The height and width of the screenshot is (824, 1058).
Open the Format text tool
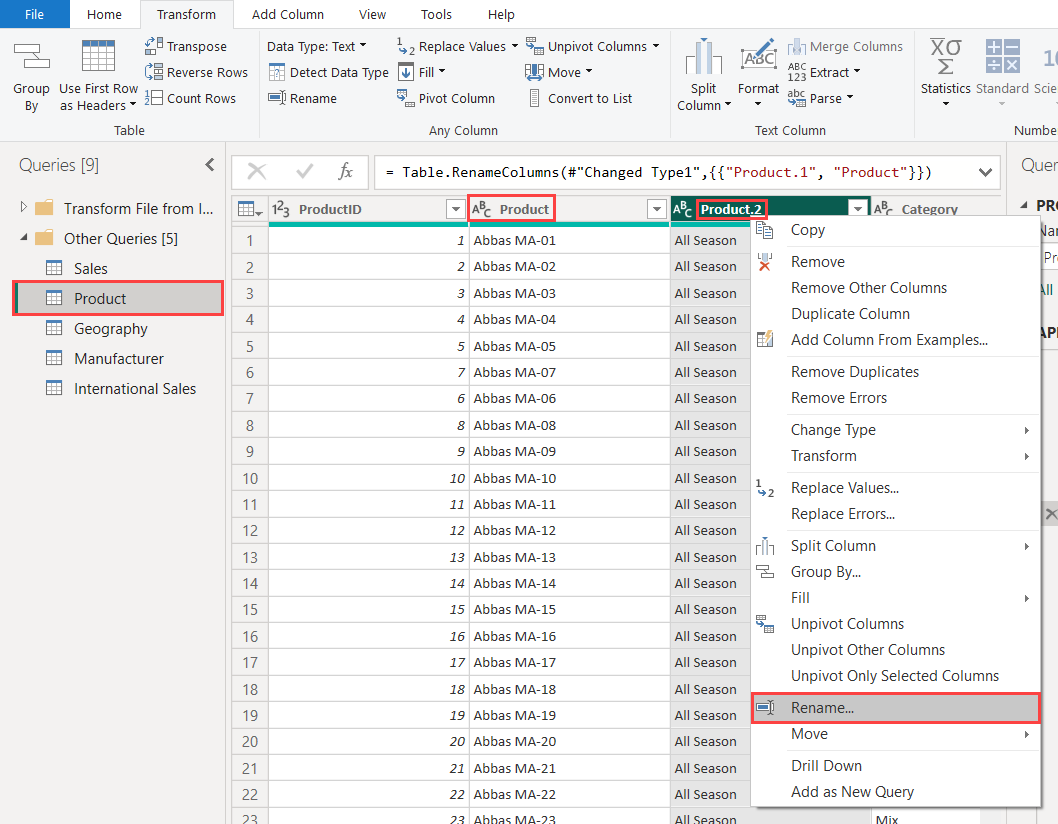pyautogui.click(x=758, y=59)
